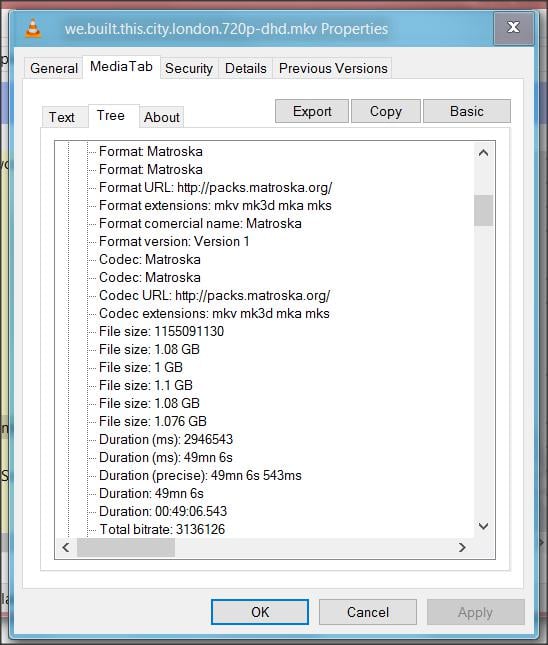Screen dimensions: 548x645
Task: Select 'Total bitrate: 3136126' row
Action: [x=162, y=529]
